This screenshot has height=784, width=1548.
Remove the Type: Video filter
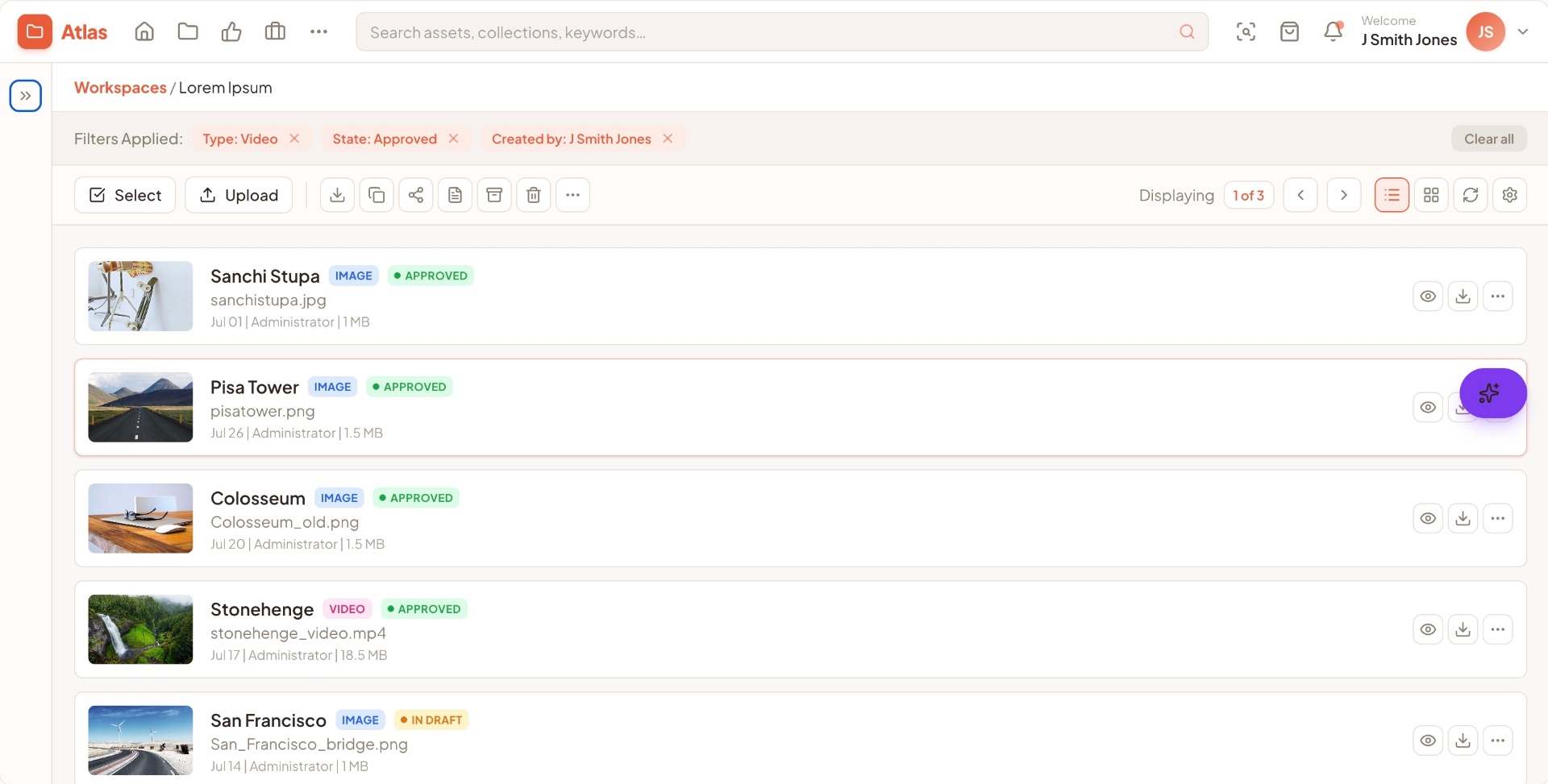(x=294, y=139)
